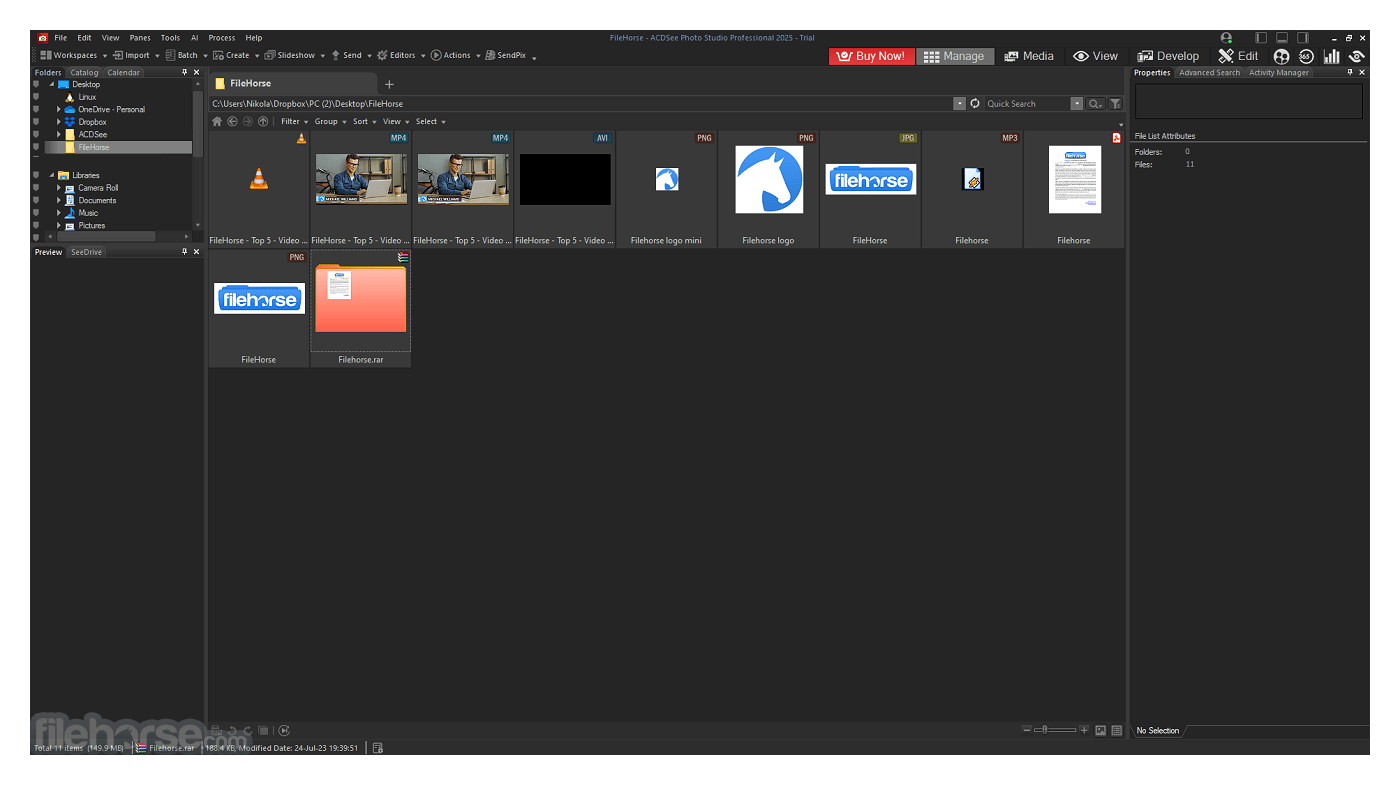Viewport: 1400px width, 785px height.
Task: Collapse the Libraries tree node
Action: coord(52,175)
